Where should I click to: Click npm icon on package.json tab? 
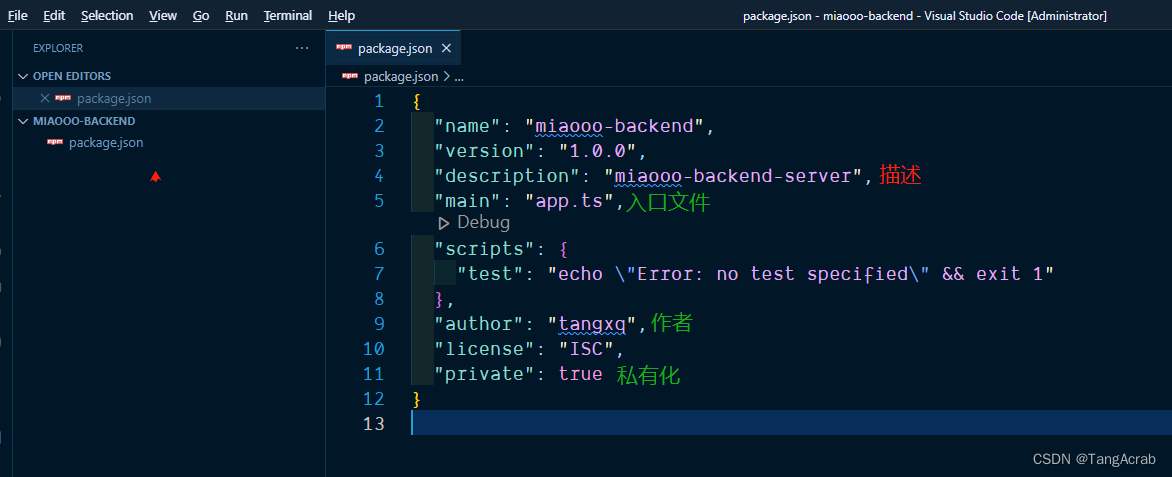pos(344,48)
